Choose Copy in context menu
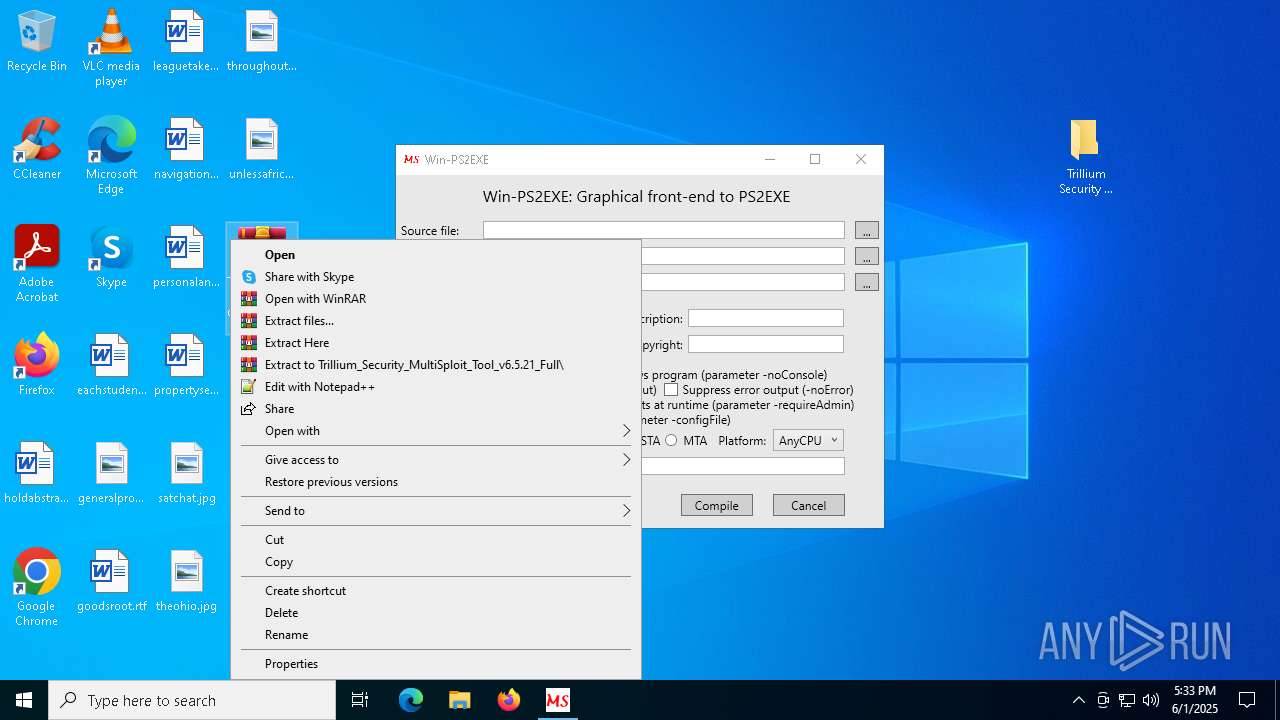 click(x=436, y=562)
